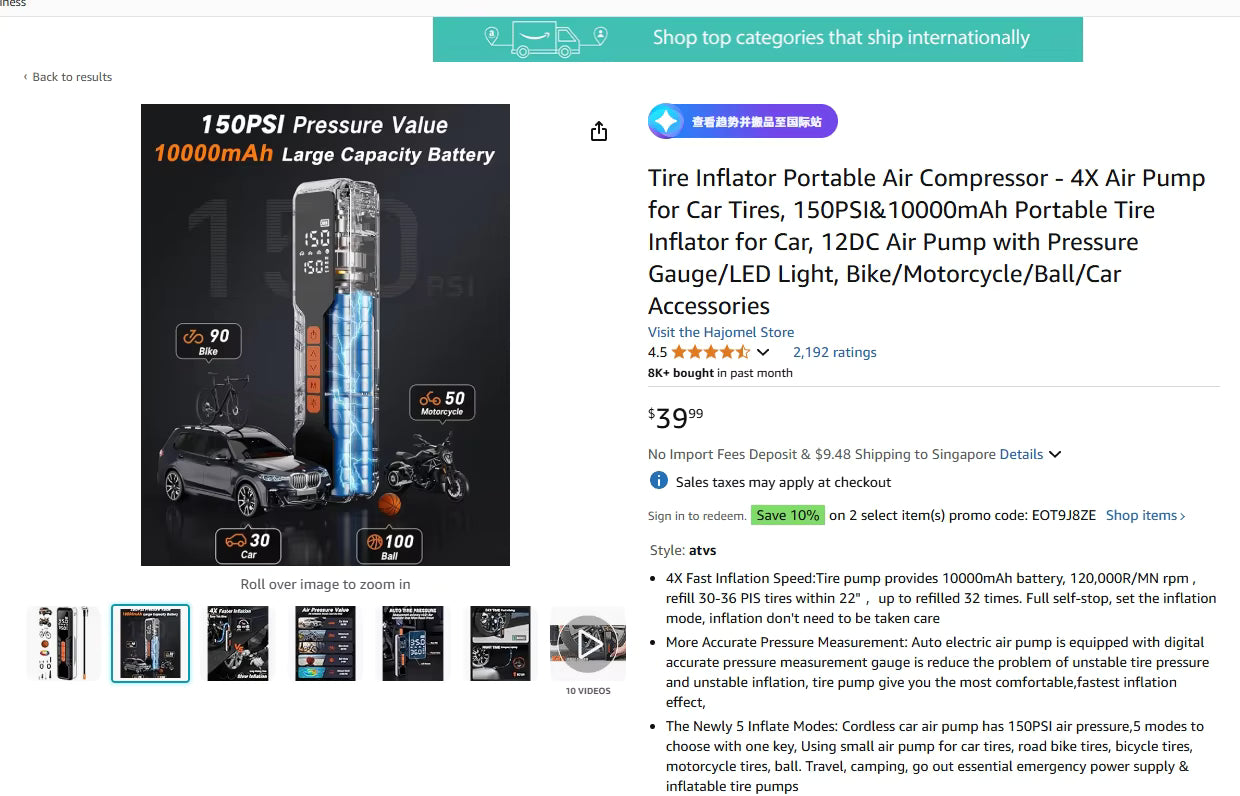Click the star rating icons
The image size is (1240, 796).
pyautogui.click(x=710, y=352)
